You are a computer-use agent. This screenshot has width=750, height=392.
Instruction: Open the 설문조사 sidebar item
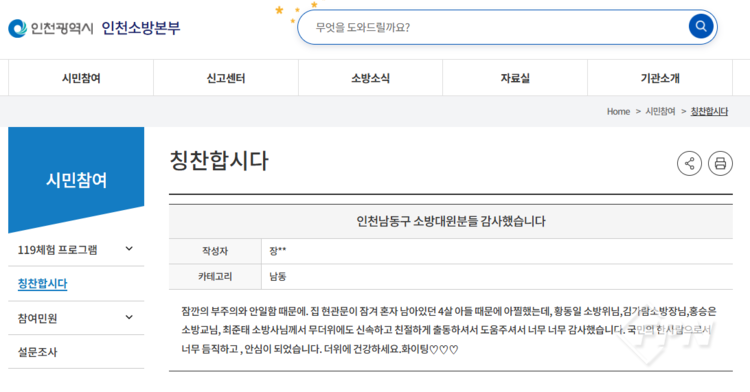[x=37, y=352]
